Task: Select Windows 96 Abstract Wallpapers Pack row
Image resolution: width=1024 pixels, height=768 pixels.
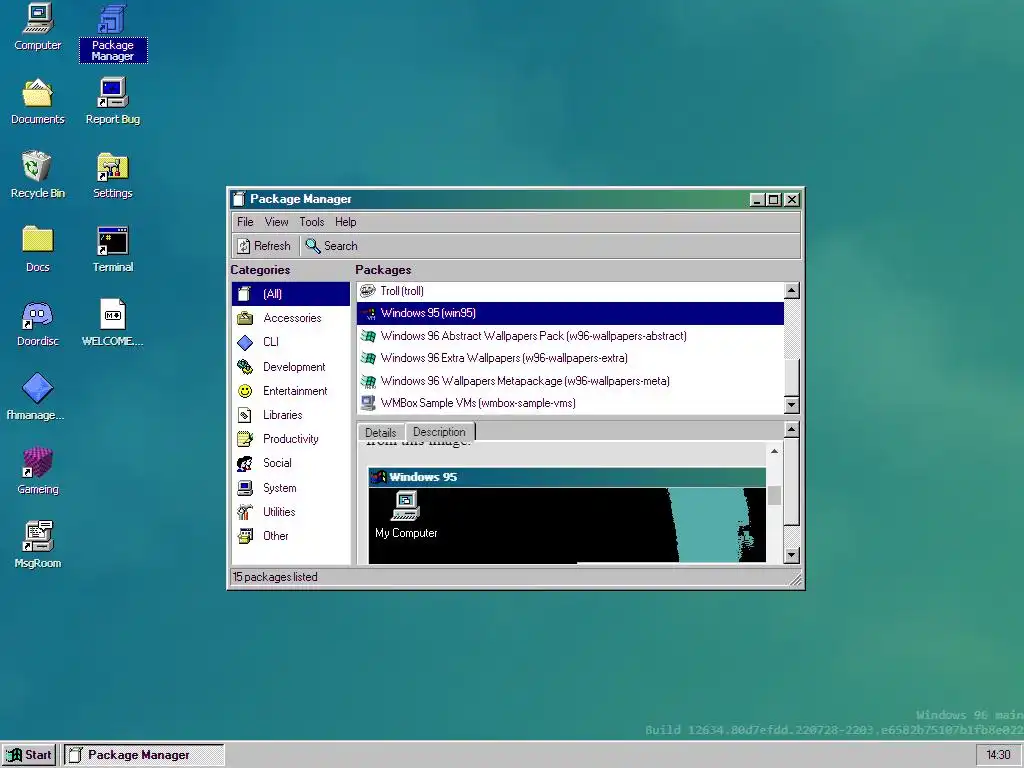Action: click(570, 336)
